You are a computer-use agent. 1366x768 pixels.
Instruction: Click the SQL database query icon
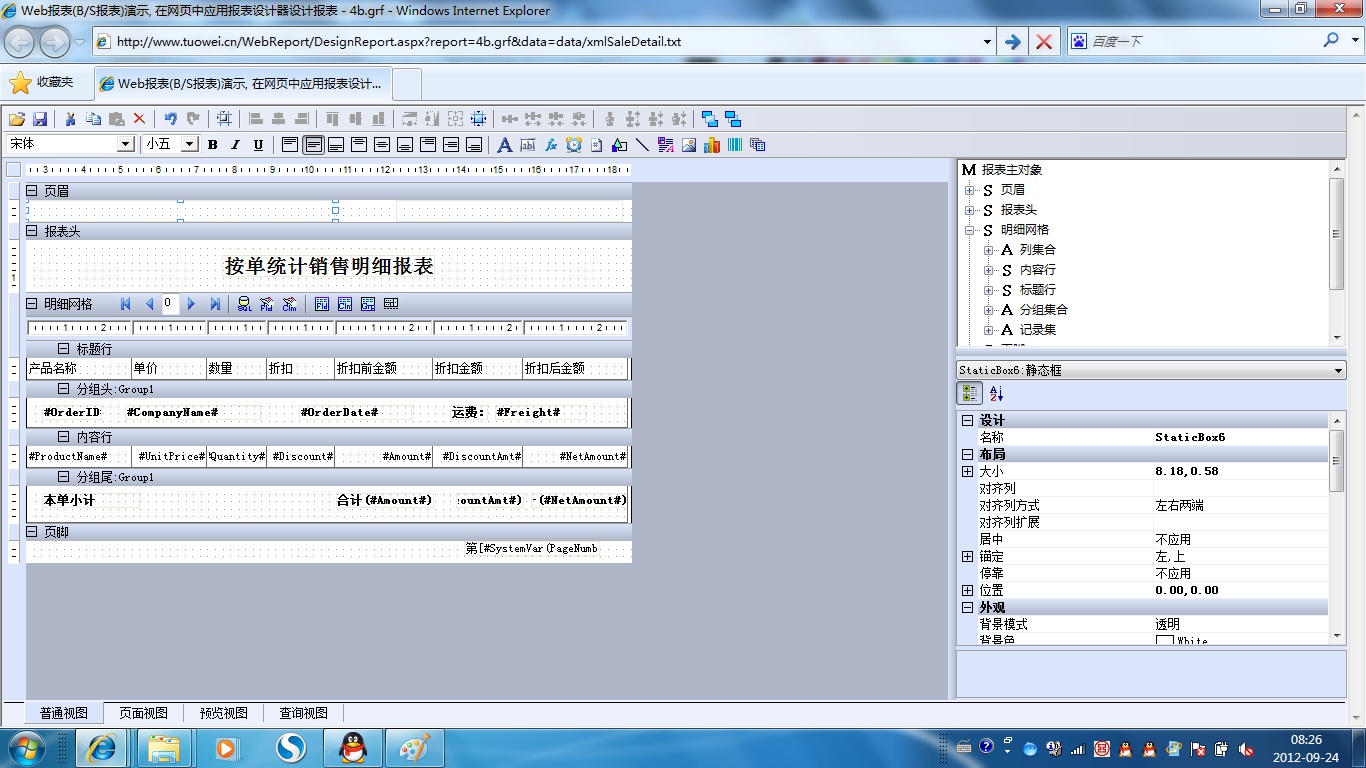point(245,304)
